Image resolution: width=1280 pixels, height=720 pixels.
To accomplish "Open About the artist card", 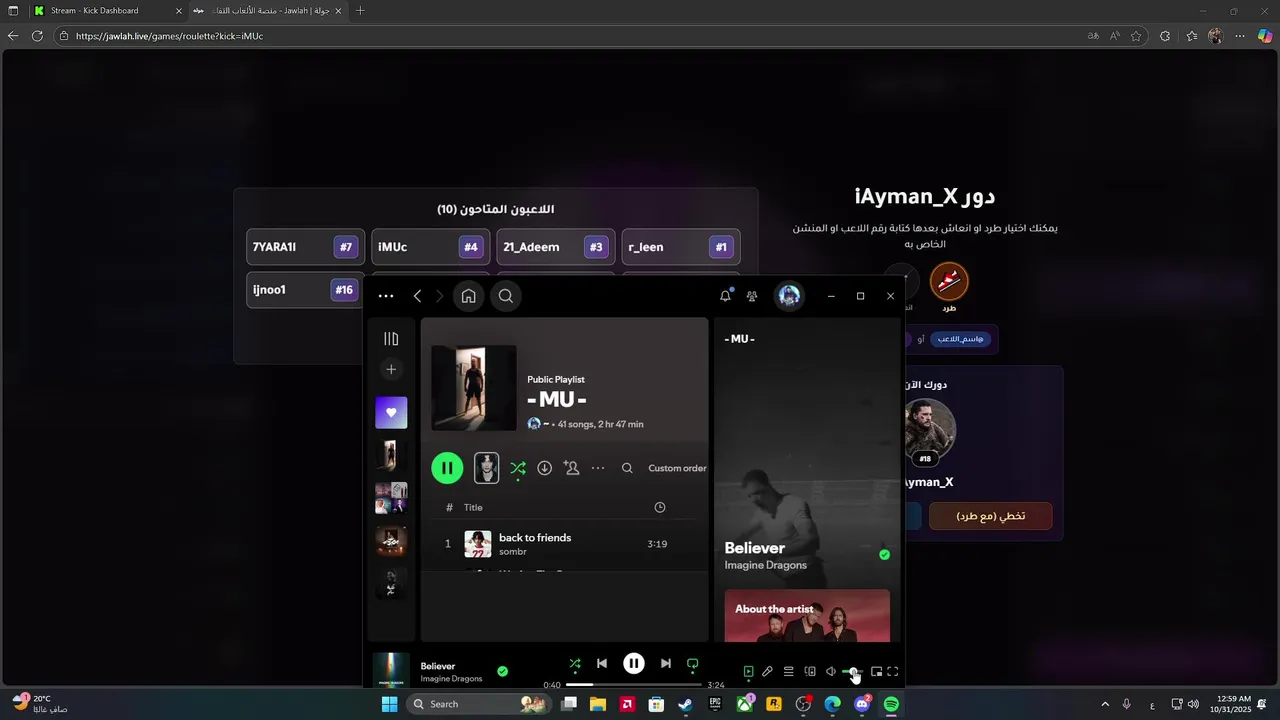I will pyautogui.click(x=807, y=615).
